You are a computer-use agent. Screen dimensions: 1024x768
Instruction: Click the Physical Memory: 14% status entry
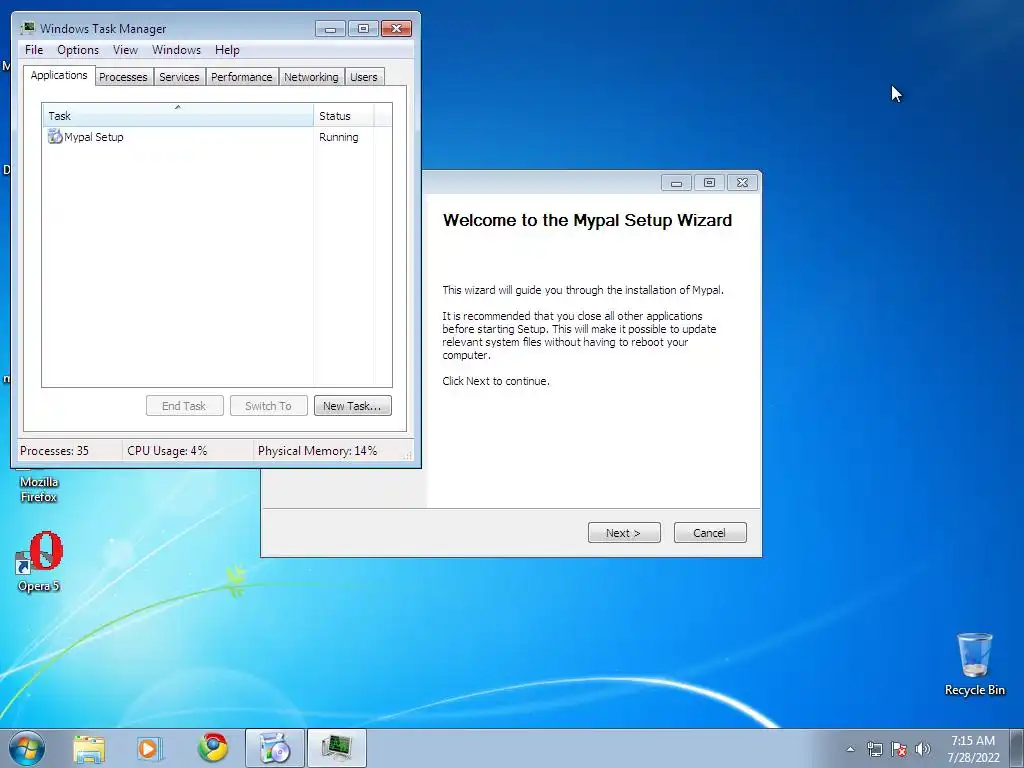pyautogui.click(x=317, y=451)
